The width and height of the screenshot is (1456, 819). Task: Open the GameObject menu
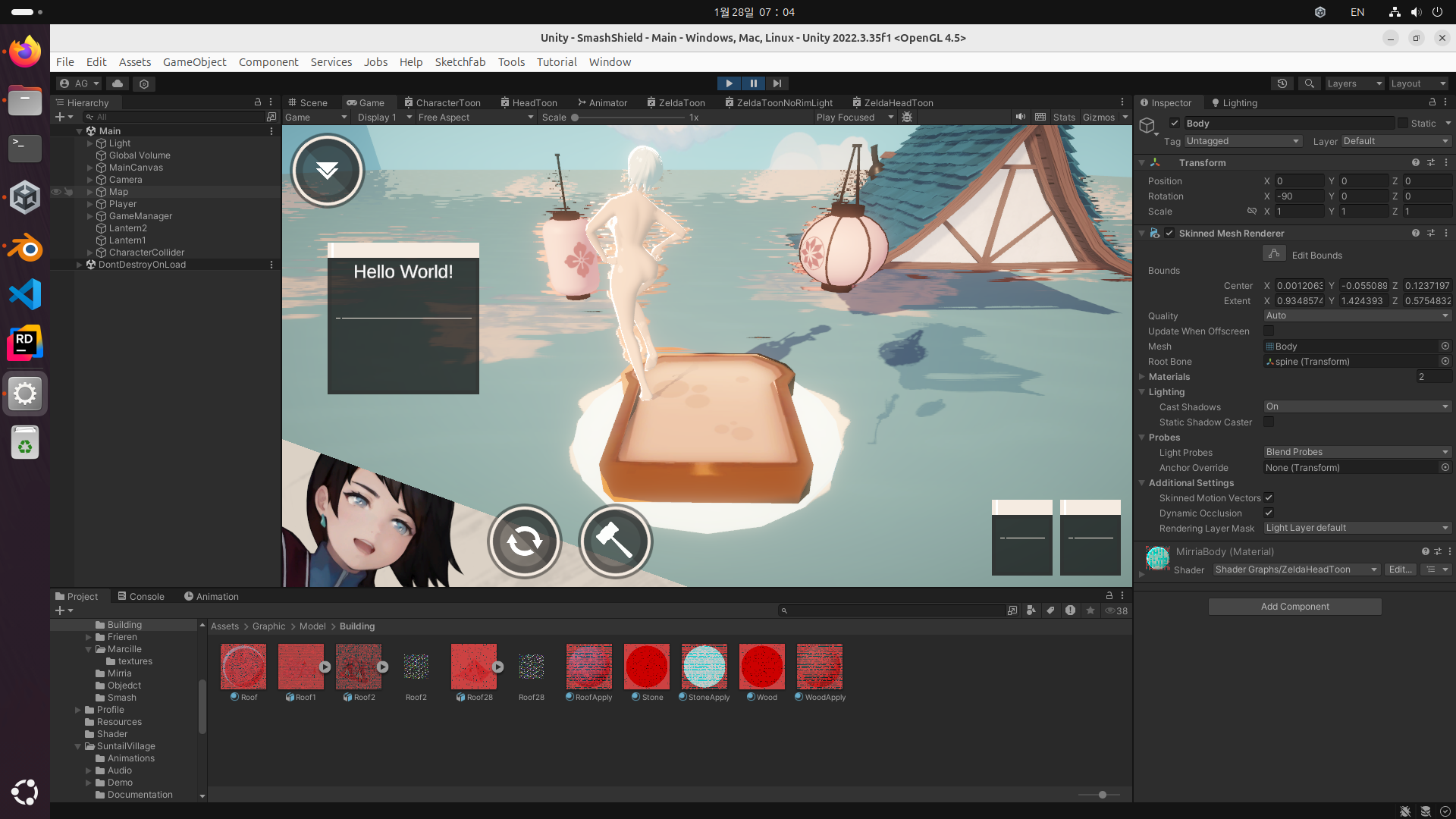(195, 62)
